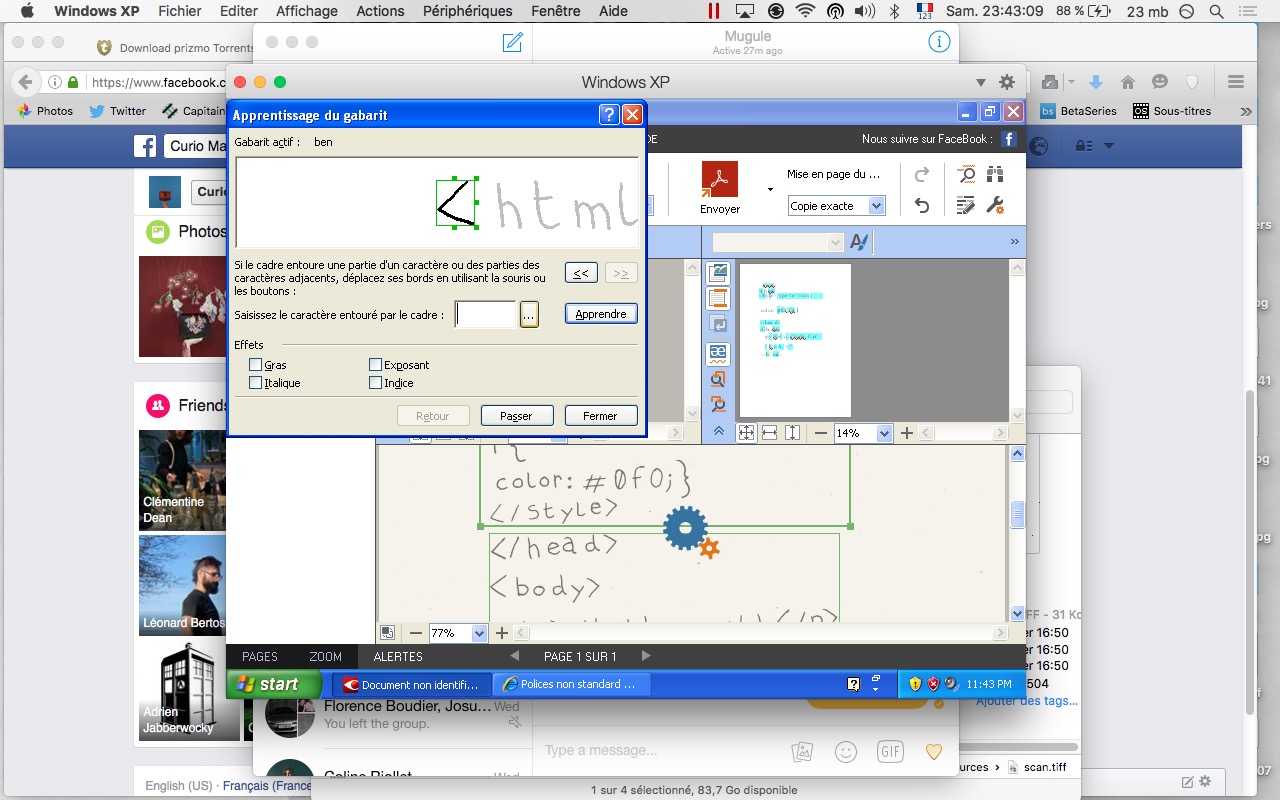
Task: Tick the Exposant checkbox
Action: pyautogui.click(x=376, y=365)
